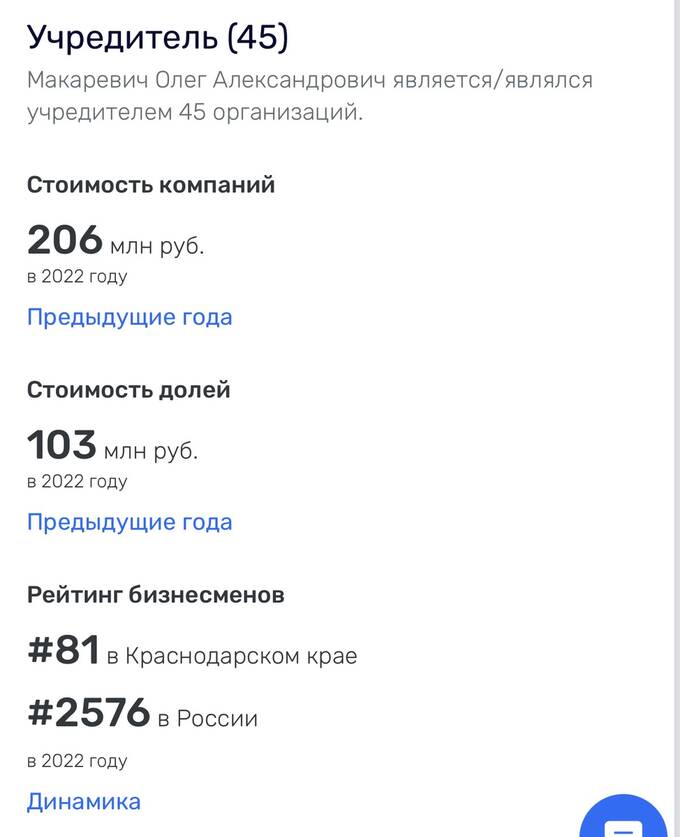The width and height of the screenshot is (680, 837).
Task: Click the name Макаревич Олег Александрович
Action: tap(206, 80)
